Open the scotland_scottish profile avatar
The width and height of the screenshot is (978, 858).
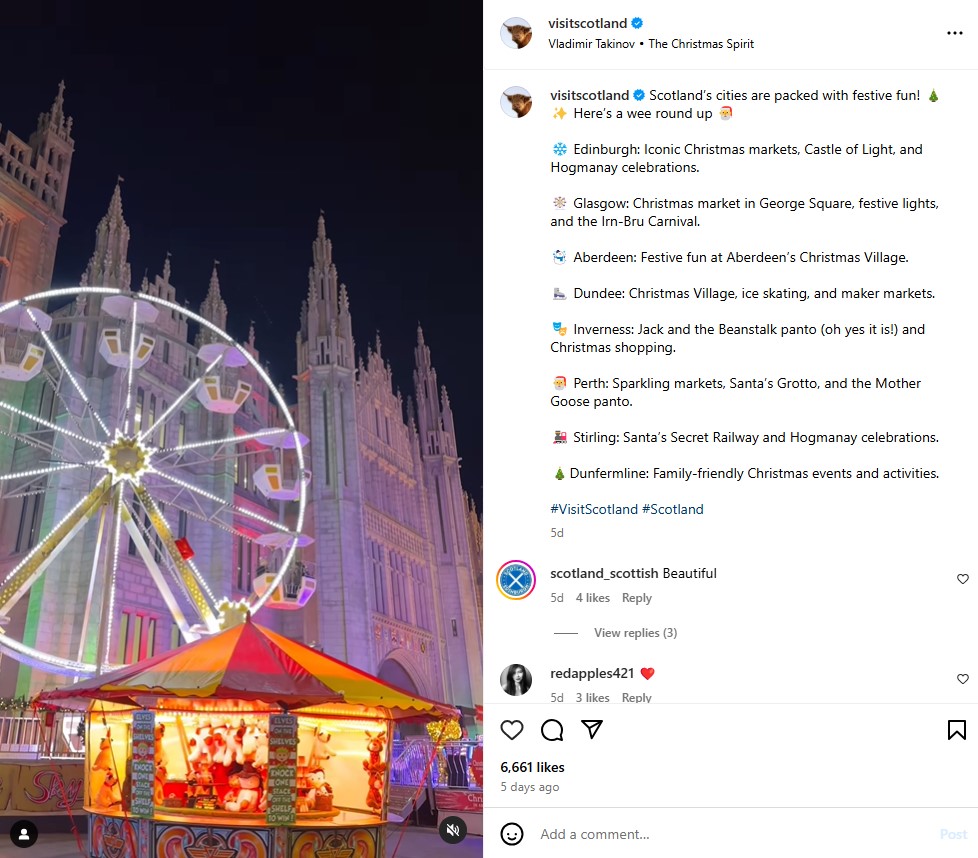tap(516, 580)
